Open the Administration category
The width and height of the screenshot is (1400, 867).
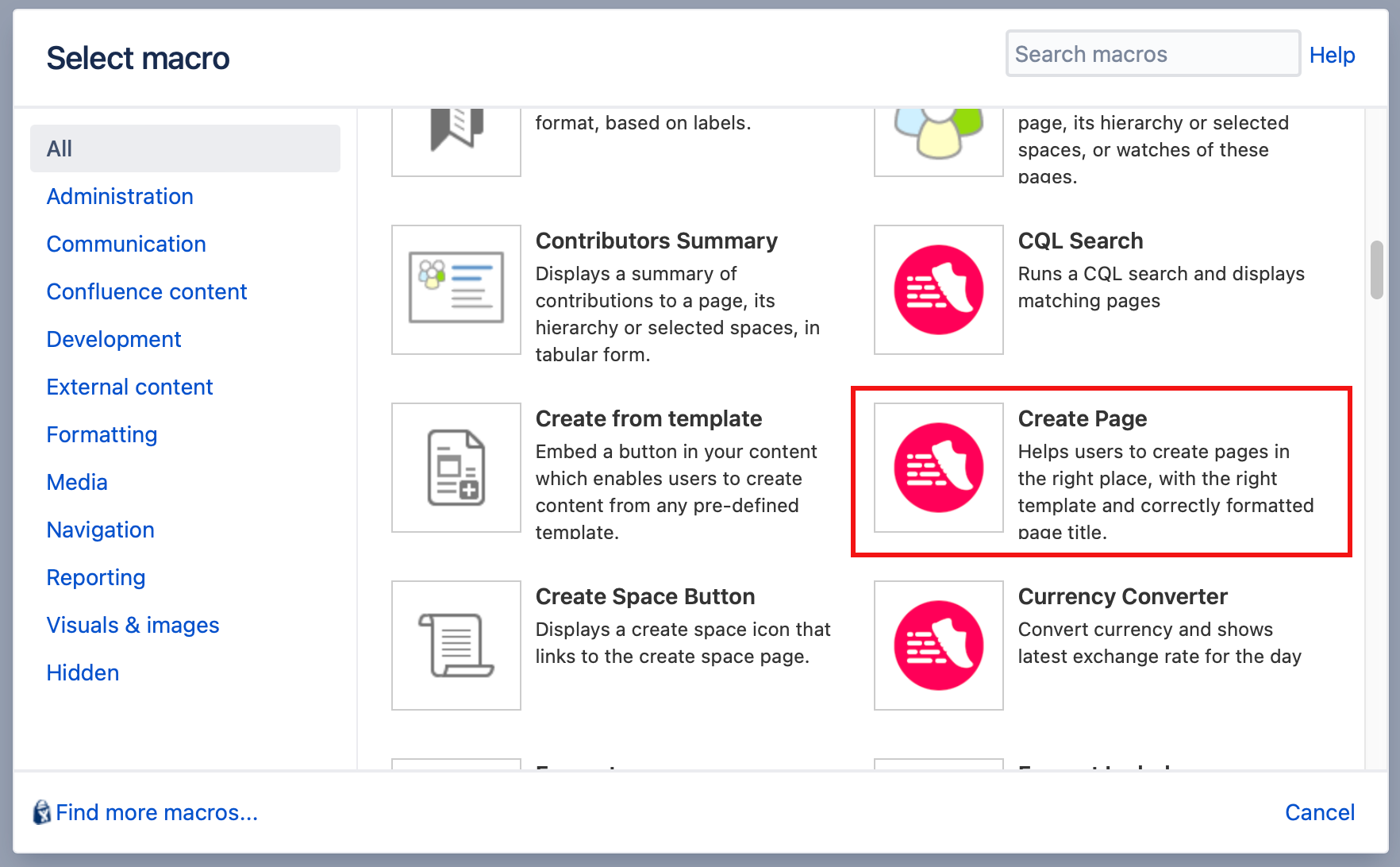coord(120,196)
